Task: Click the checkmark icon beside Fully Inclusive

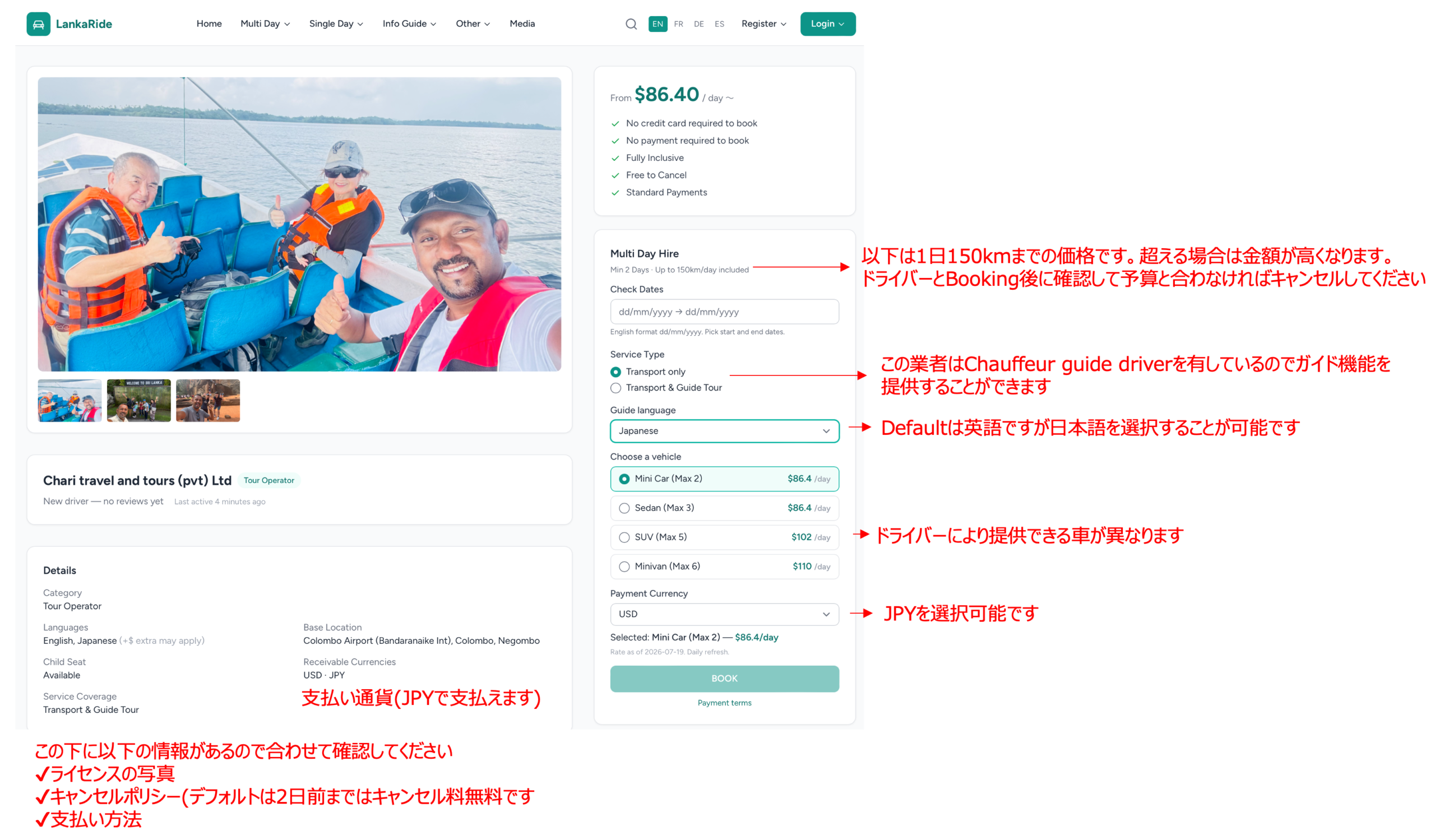Action: [615, 158]
